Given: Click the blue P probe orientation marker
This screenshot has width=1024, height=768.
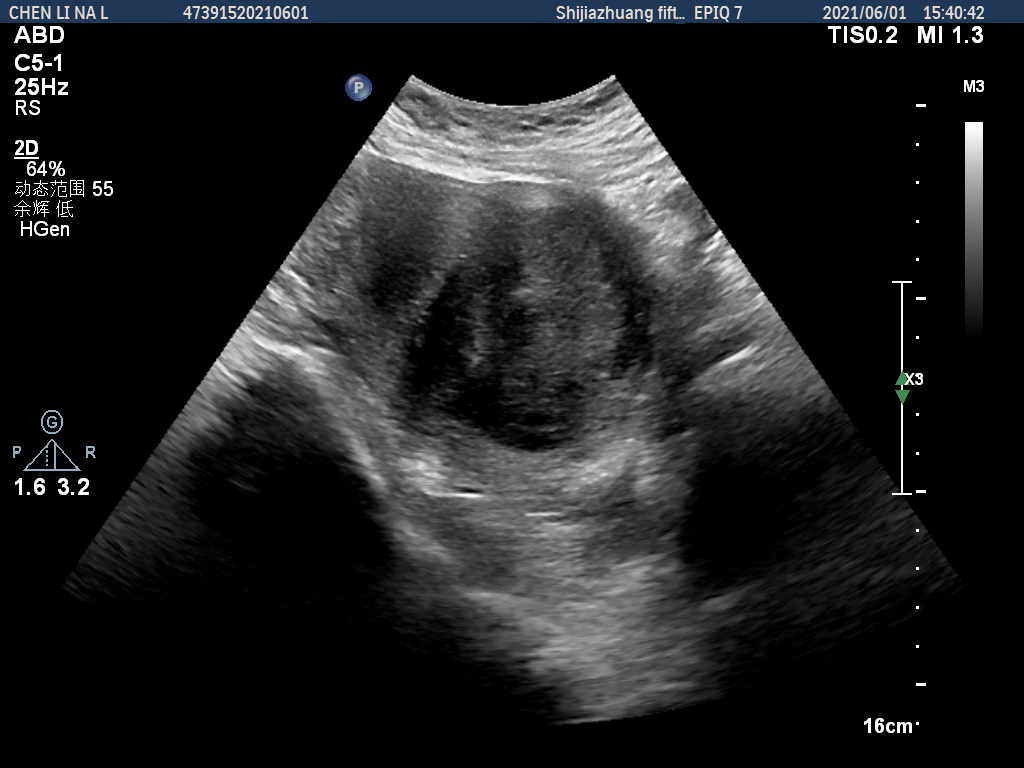Looking at the screenshot, I should pos(358,88).
